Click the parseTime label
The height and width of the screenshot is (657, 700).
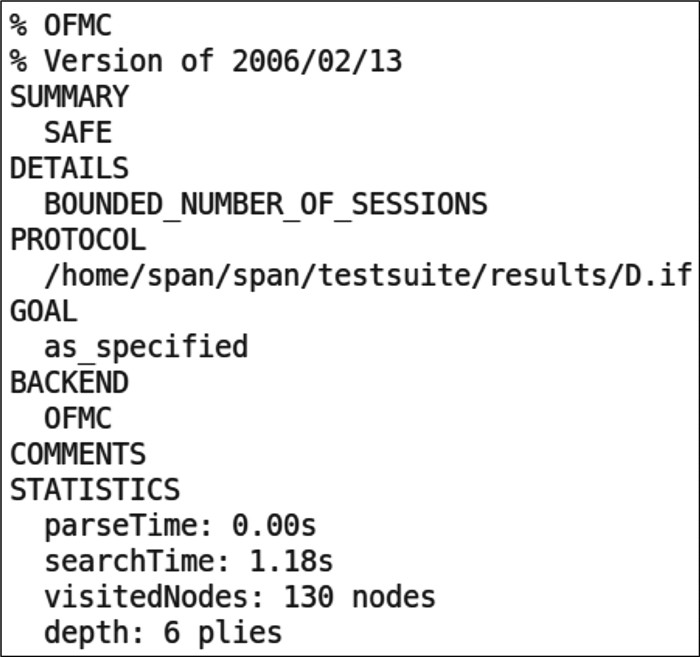pos(130,525)
